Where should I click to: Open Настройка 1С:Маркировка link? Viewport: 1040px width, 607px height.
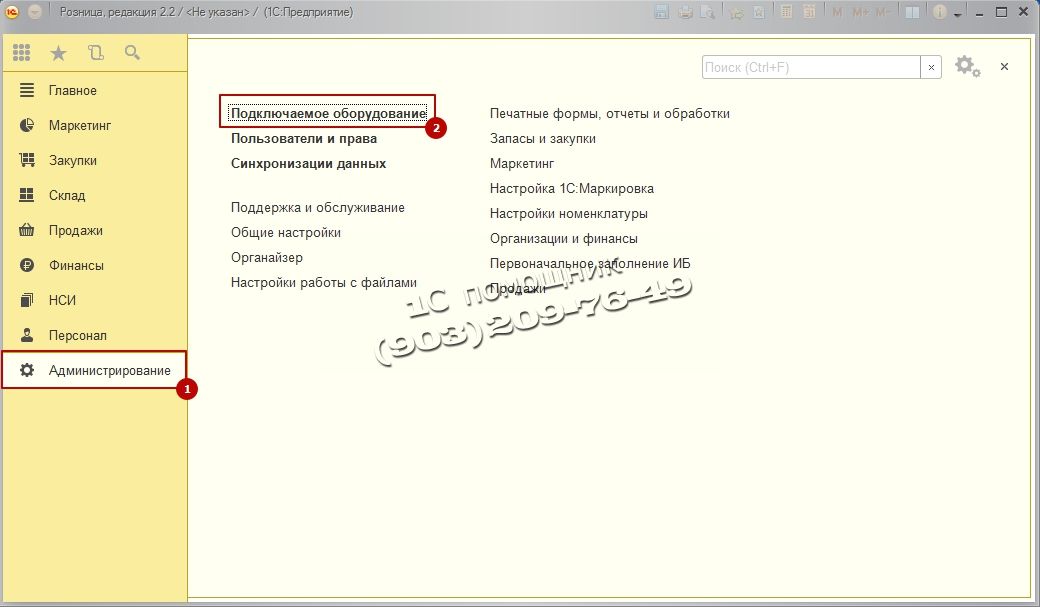[571, 189]
